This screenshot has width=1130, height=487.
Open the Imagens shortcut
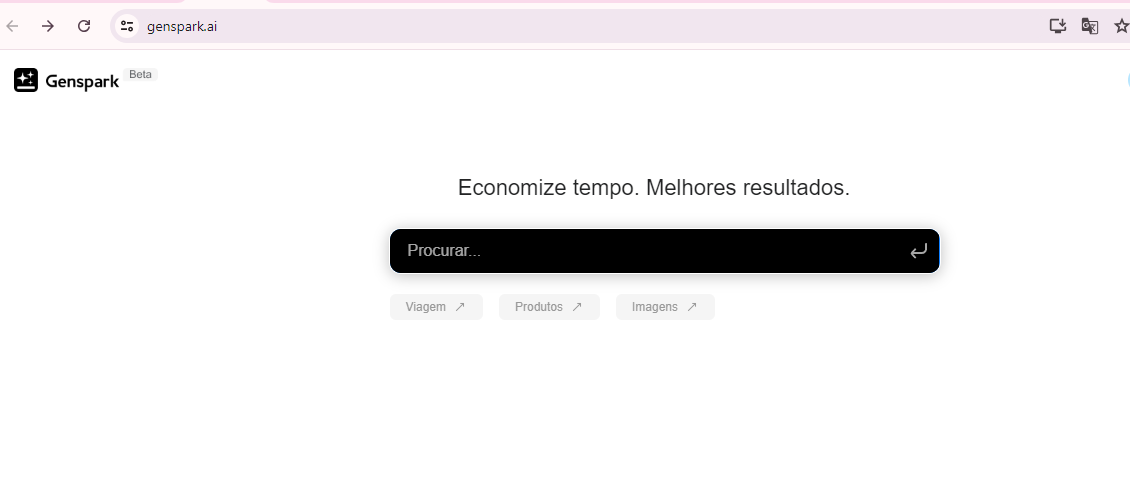665,307
